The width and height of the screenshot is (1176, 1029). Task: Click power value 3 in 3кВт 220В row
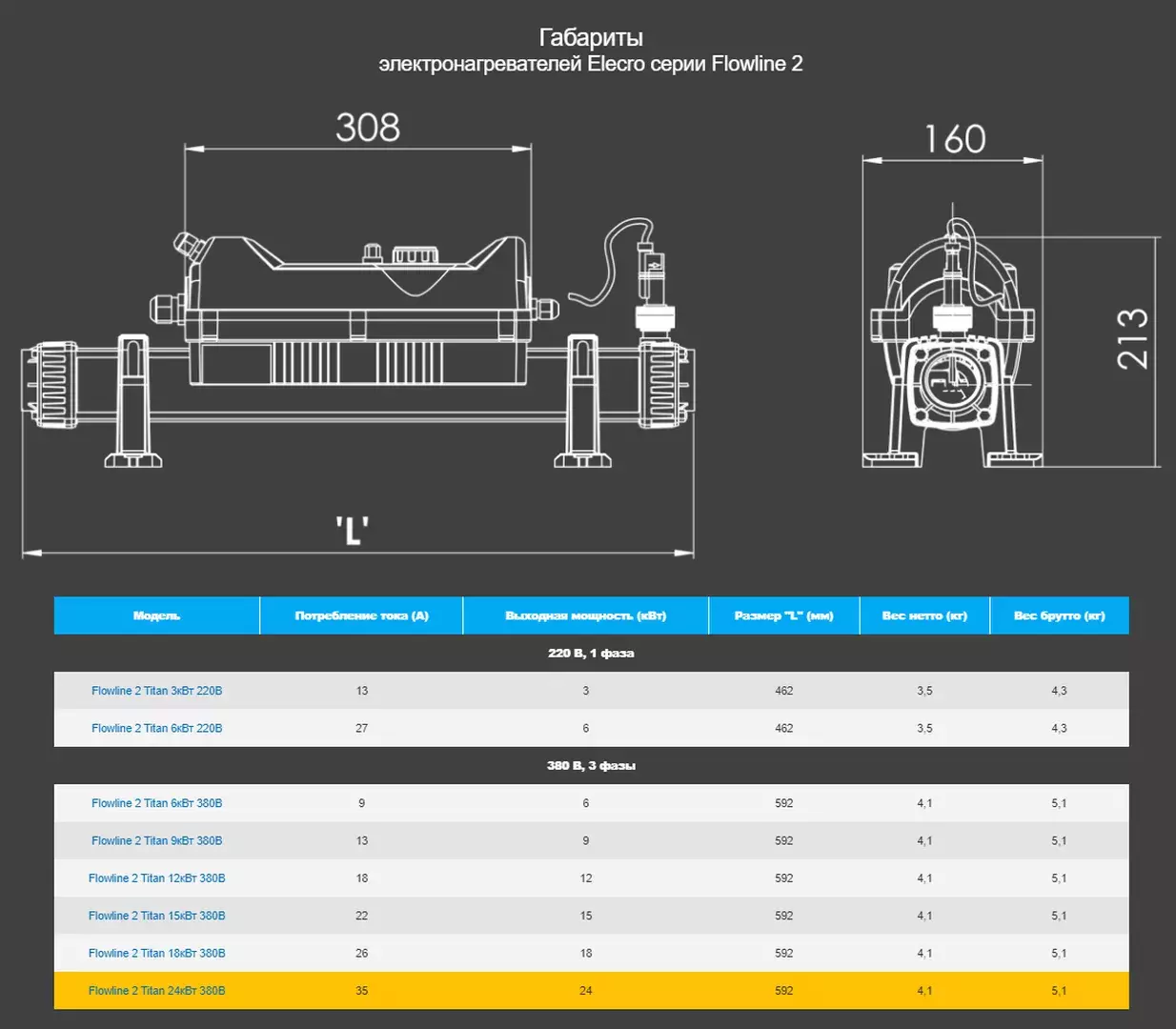(585, 691)
